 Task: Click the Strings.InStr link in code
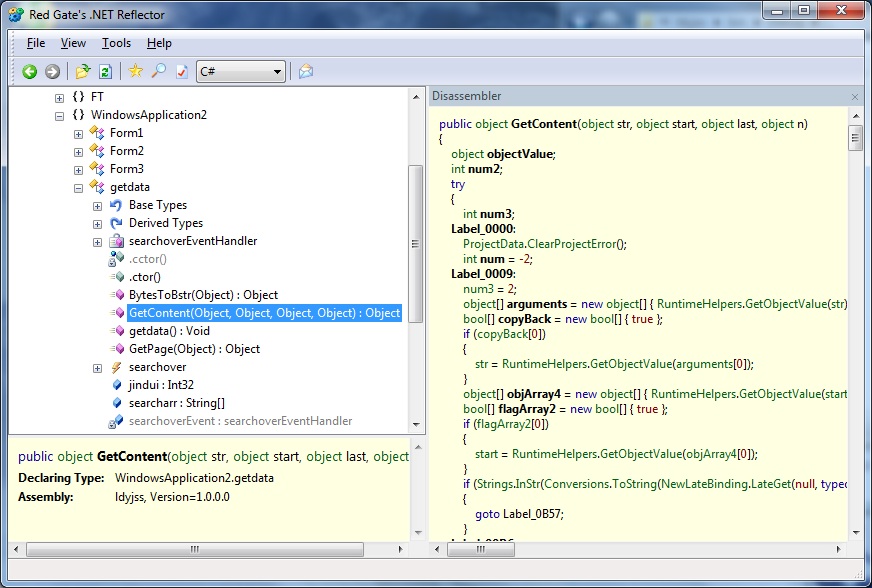point(508,484)
